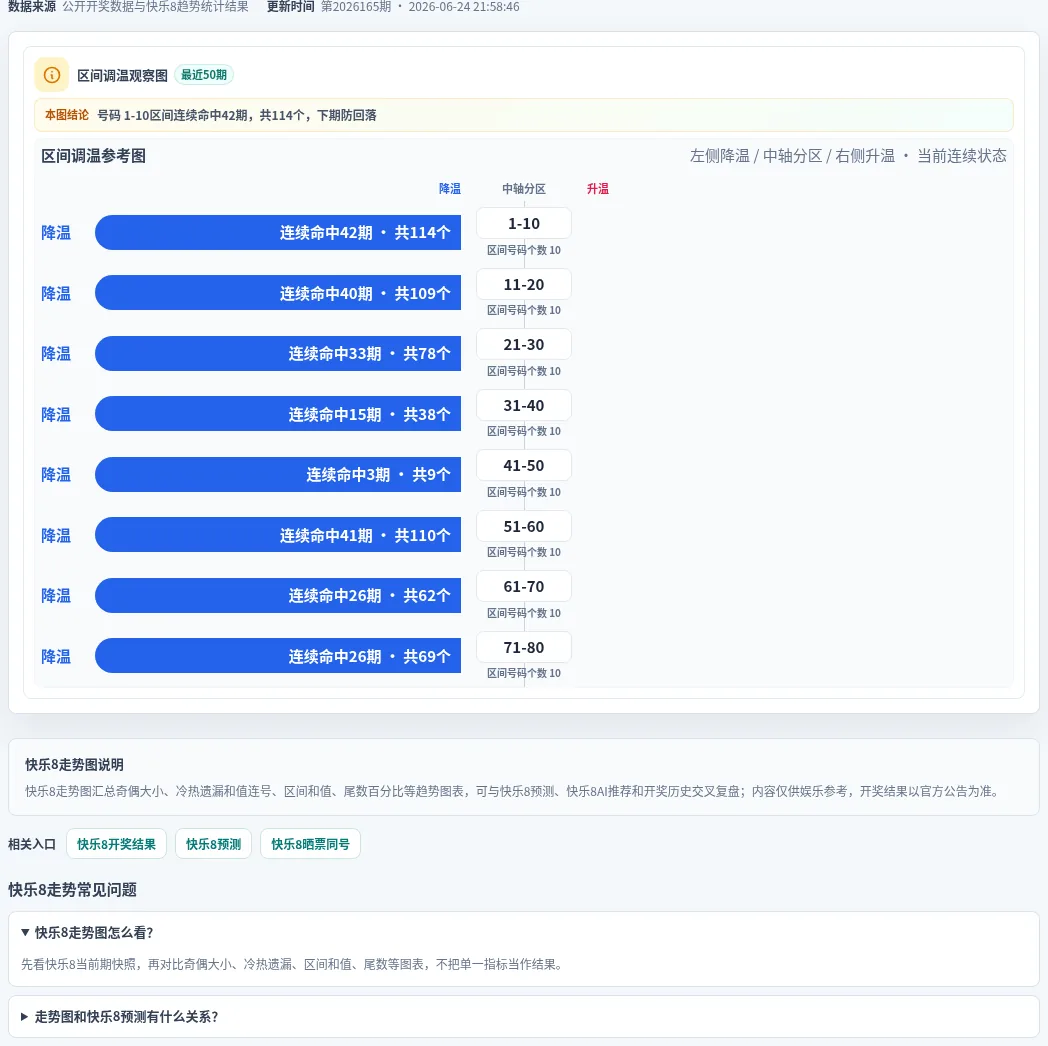Screen dimensions: 1048x1046
Task: Click the bar 连续命中41期 · 共110个
Action: pyautogui.click(x=278, y=535)
